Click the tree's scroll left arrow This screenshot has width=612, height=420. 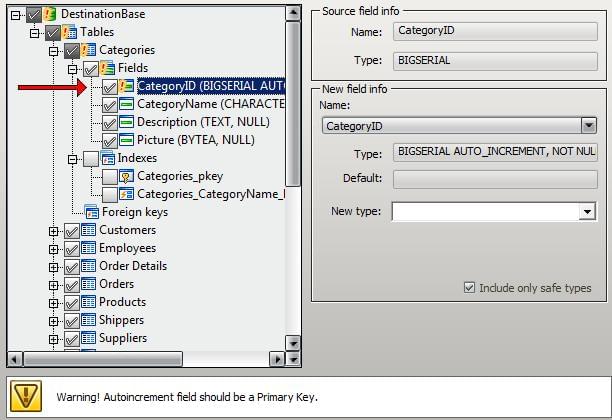tap(15, 359)
